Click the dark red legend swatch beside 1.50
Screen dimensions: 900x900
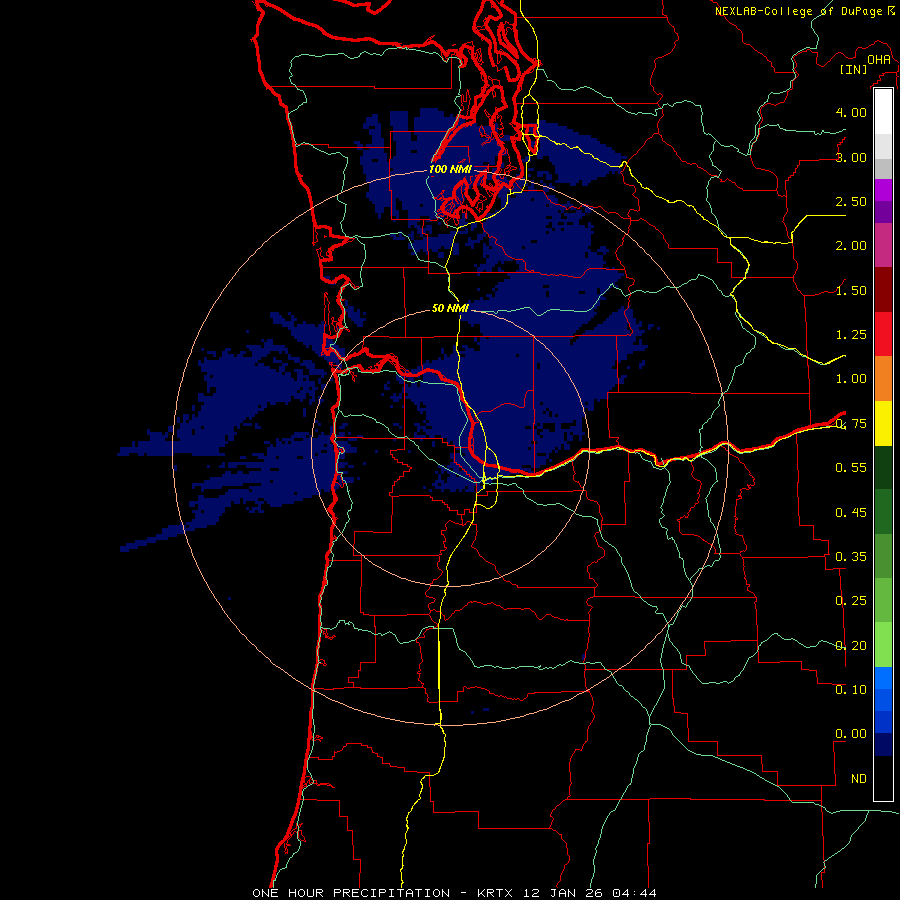coord(883,290)
